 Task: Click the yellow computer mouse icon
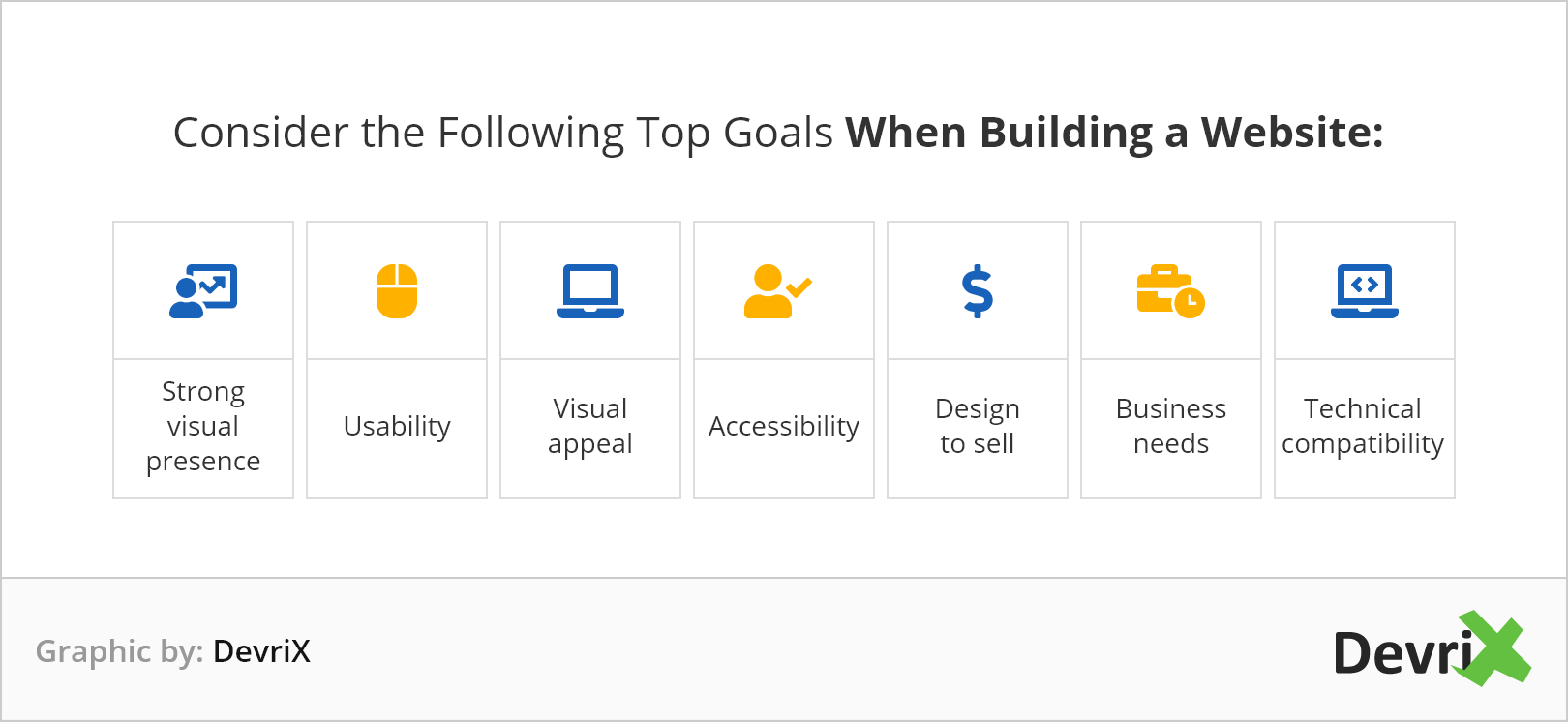pos(397,291)
